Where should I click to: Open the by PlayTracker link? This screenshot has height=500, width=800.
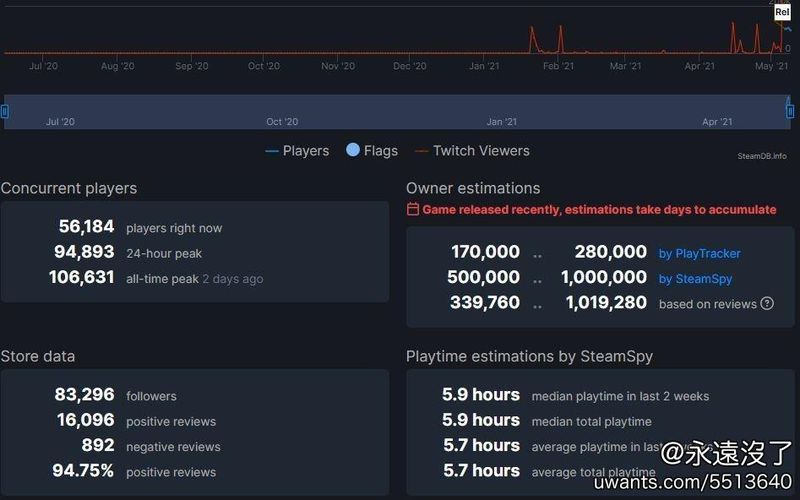tap(699, 254)
